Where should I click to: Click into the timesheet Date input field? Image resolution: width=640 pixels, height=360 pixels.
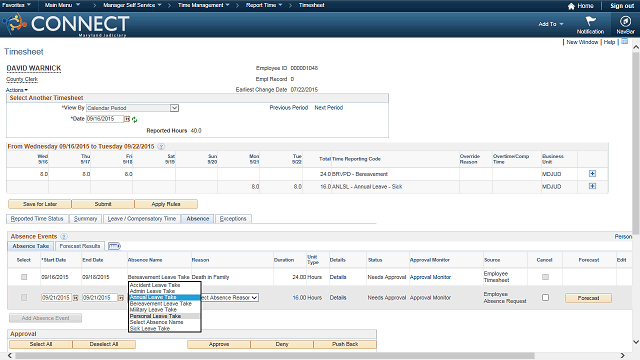coord(104,119)
